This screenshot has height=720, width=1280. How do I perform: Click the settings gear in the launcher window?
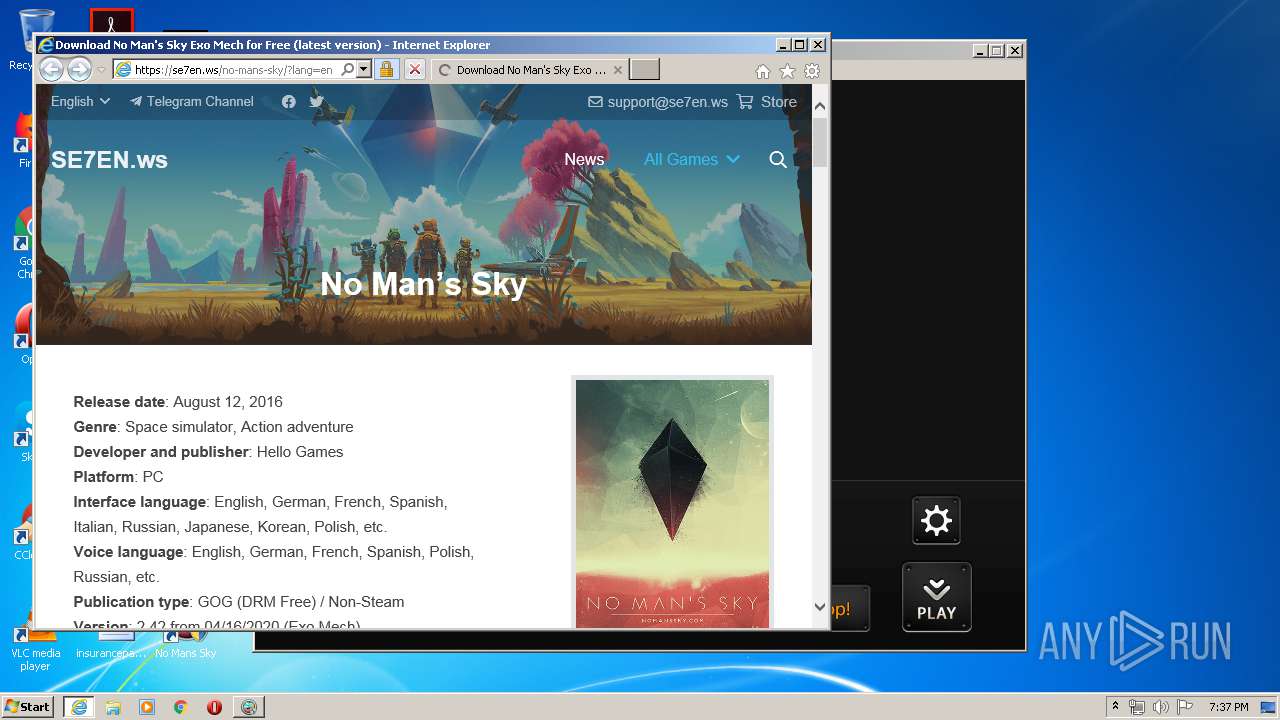click(936, 521)
